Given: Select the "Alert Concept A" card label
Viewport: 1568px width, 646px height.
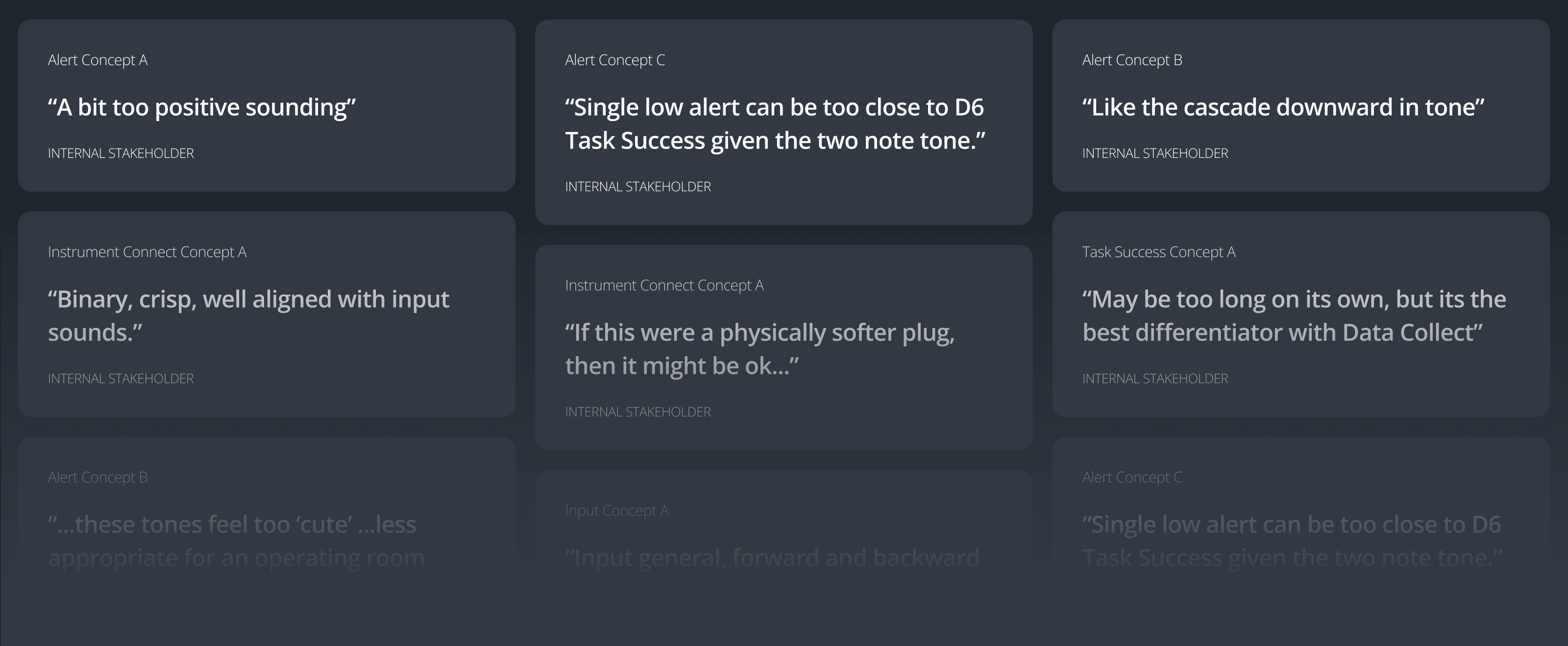Looking at the screenshot, I should coord(98,60).
